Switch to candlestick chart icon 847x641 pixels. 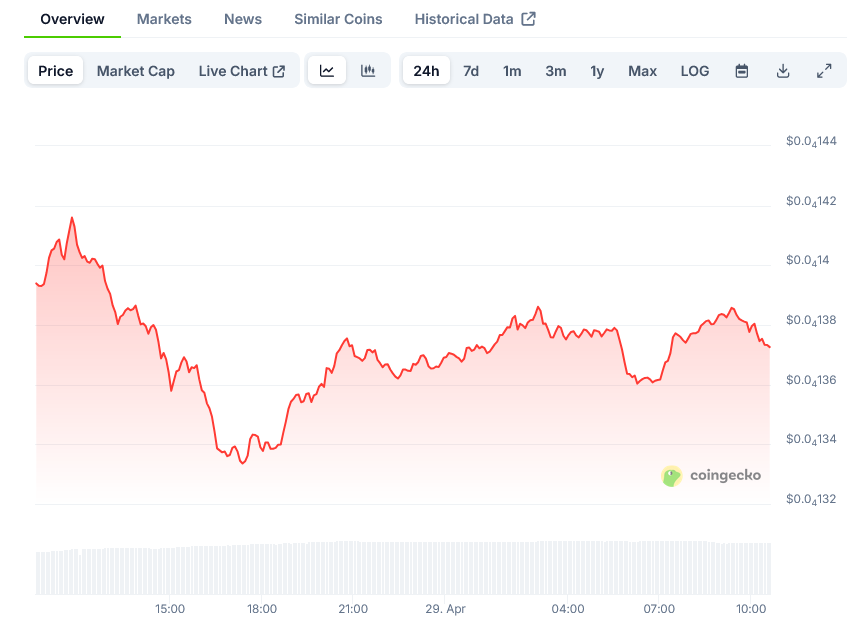pyautogui.click(x=368, y=71)
